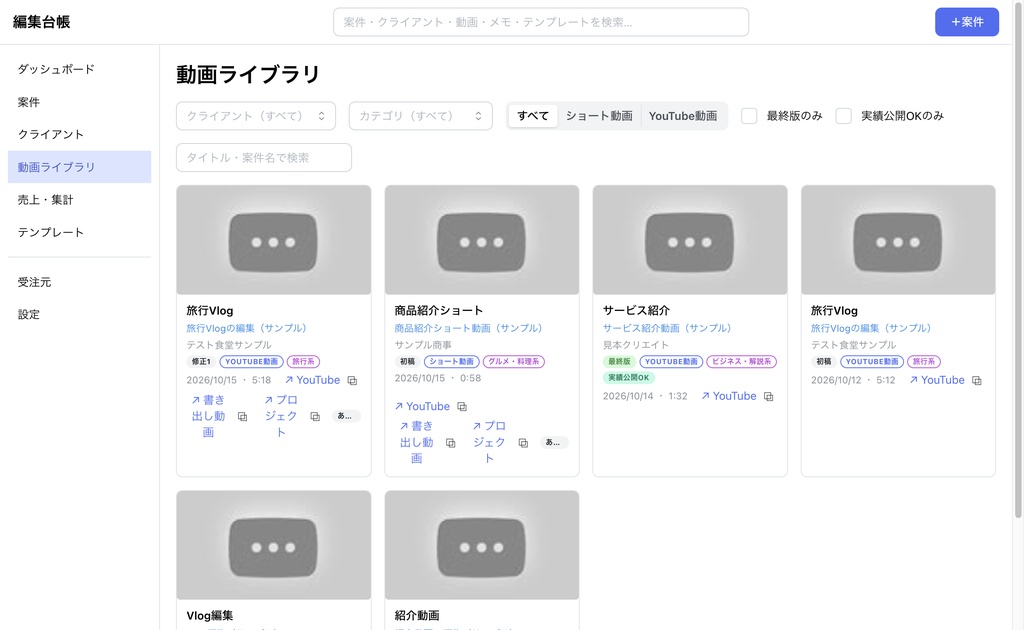Open プロジェクト link on 修正1 旅行Vlog card

point(281,416)
